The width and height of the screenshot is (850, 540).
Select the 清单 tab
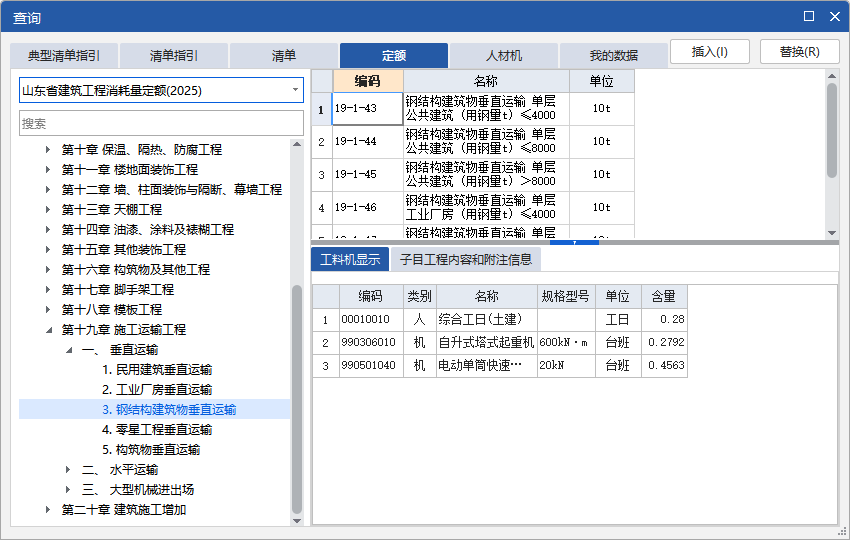(284, 55)
